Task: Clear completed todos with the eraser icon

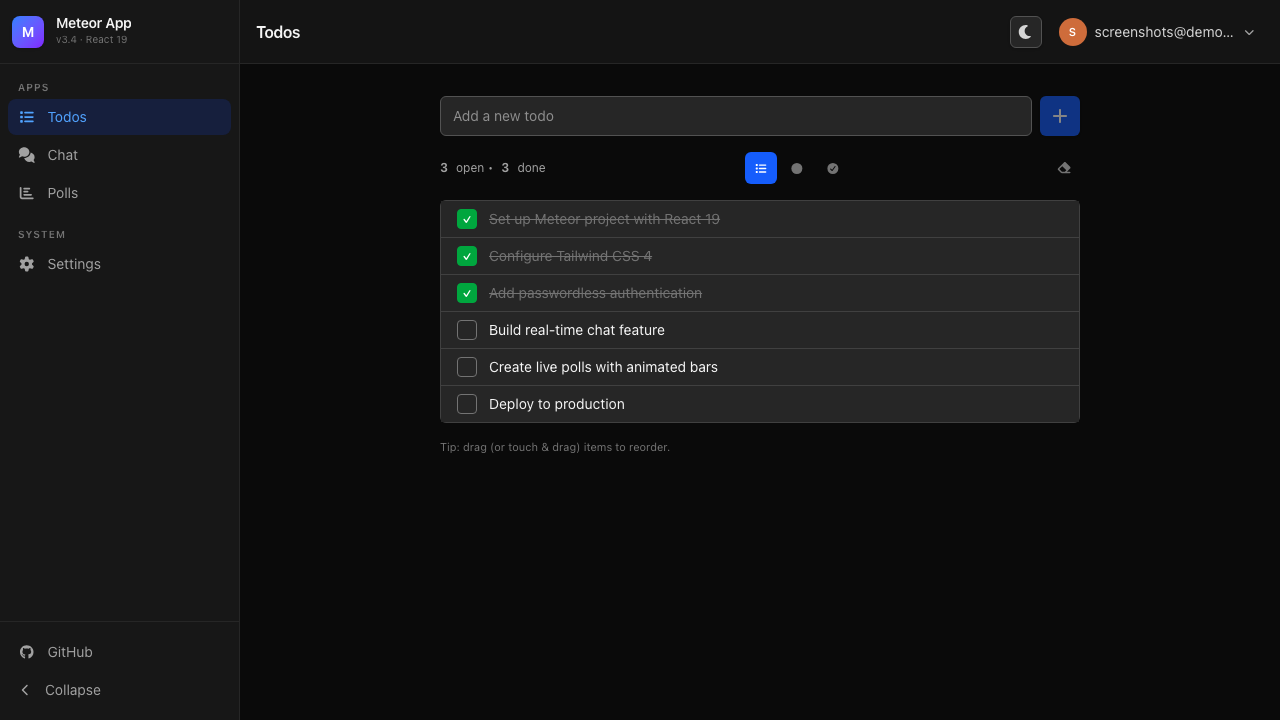Action: click(x=1063, y=168)
